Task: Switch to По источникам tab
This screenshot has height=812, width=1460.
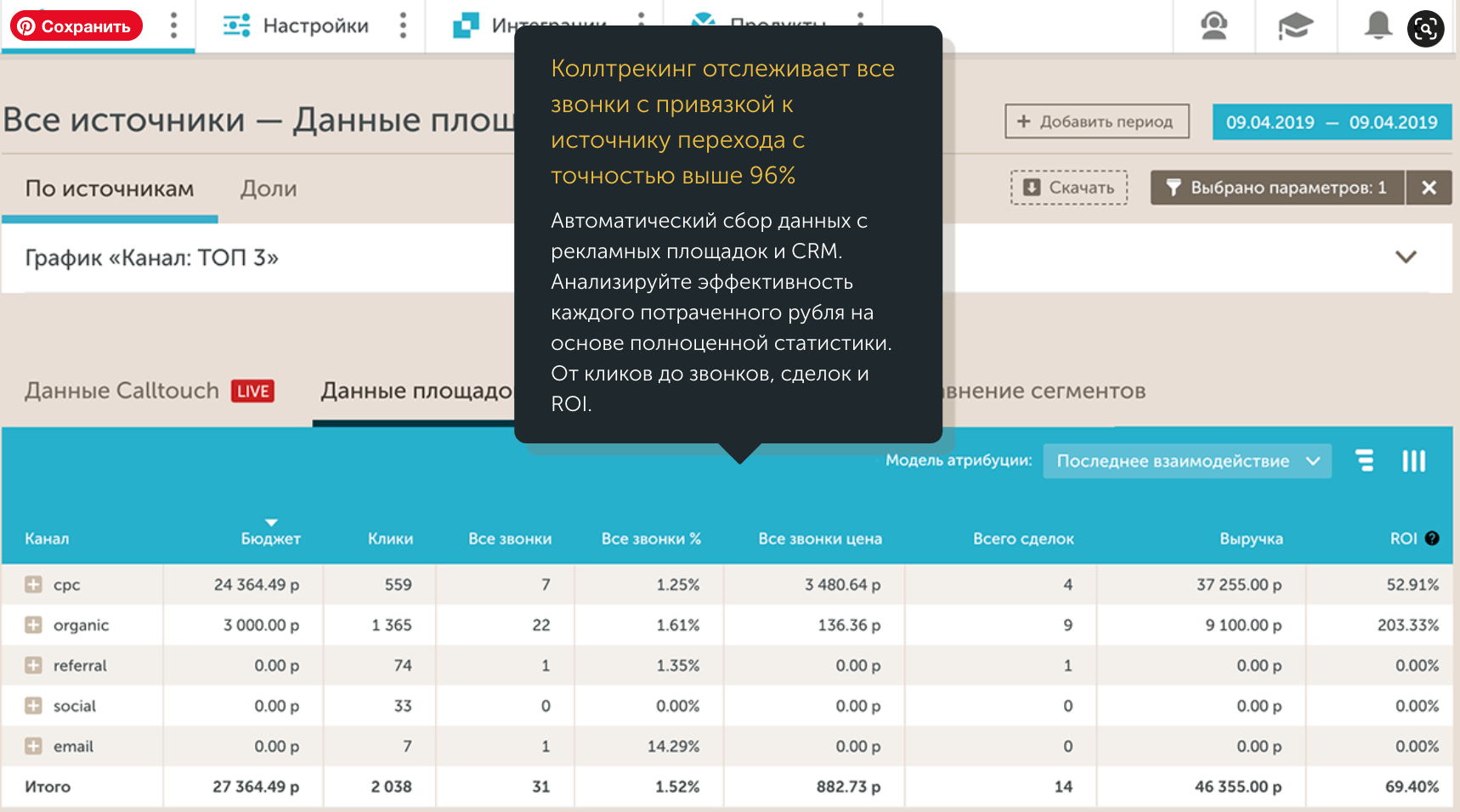Action: click(x=110, y=189)
